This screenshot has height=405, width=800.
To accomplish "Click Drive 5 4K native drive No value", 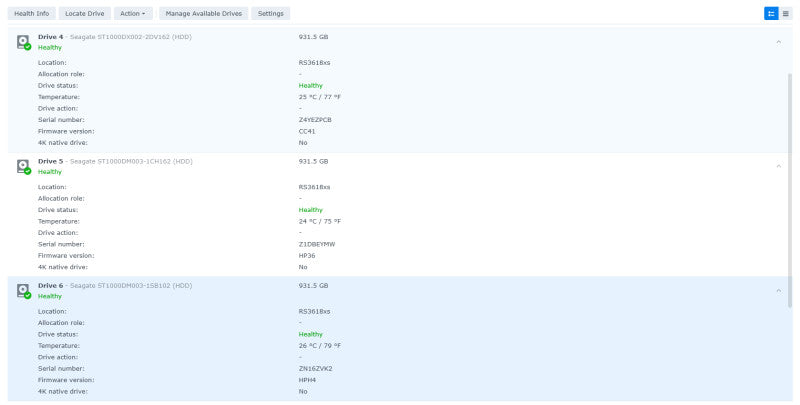I will pos(303,267).
